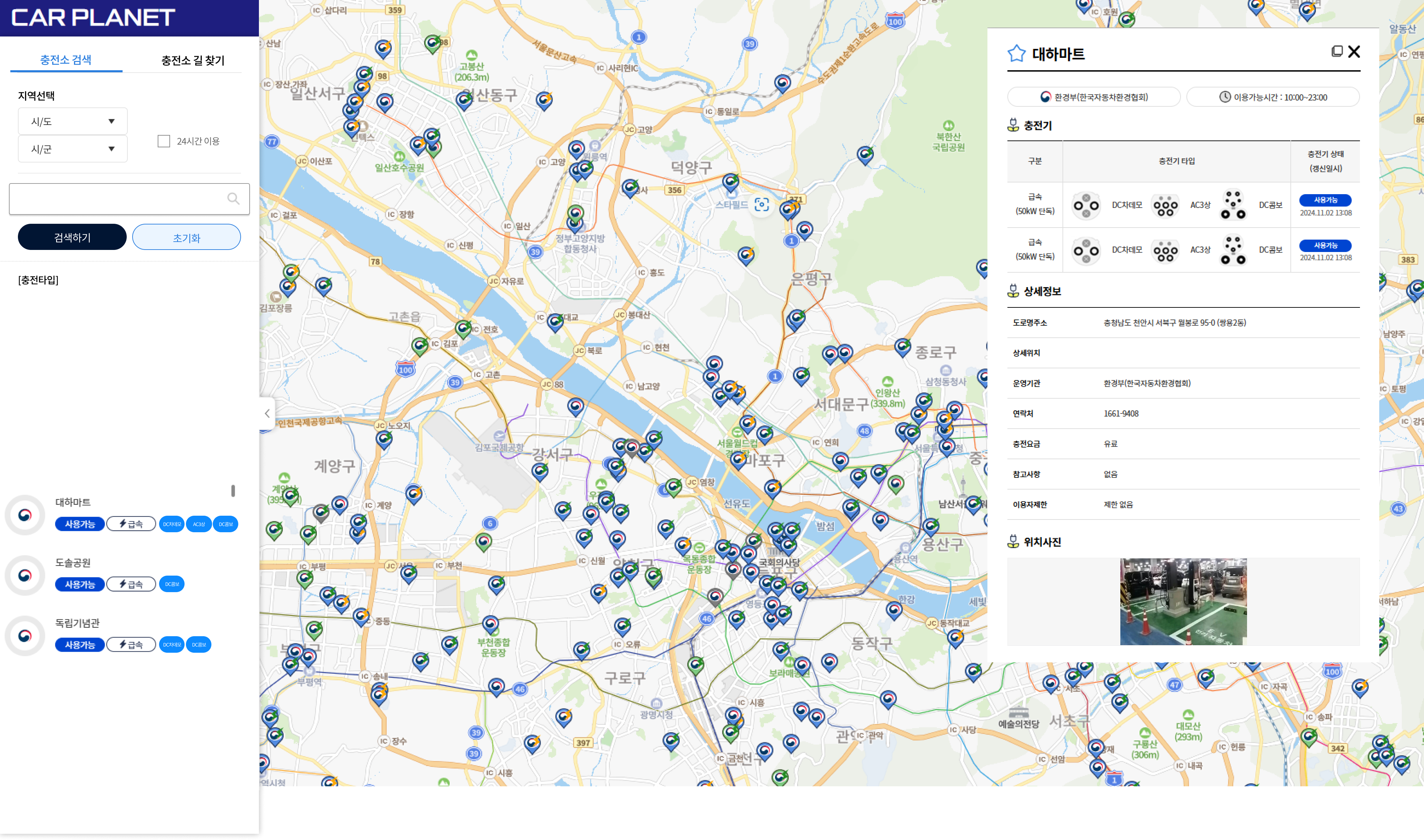Select the 충전소 검색 tab
This screenshot has height=840, width=1424.
click(66, 60)
